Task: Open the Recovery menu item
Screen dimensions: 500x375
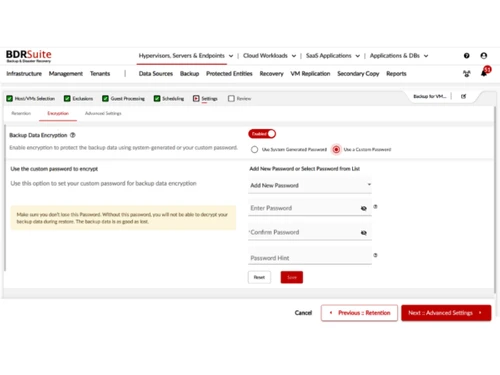Action: click(271, 74)
